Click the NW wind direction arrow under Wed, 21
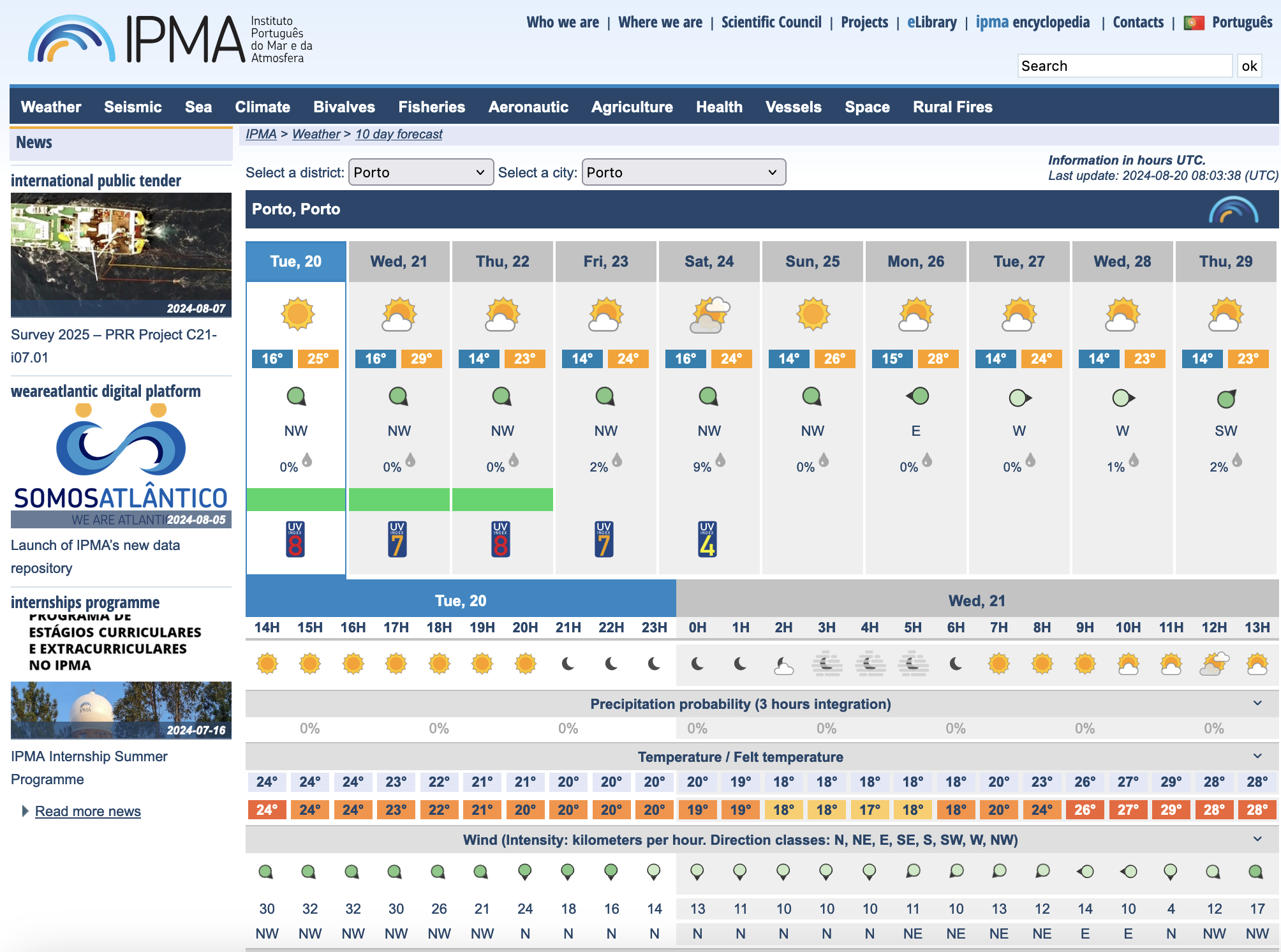Screen dimensions: 1281x952 coord(399,396)
